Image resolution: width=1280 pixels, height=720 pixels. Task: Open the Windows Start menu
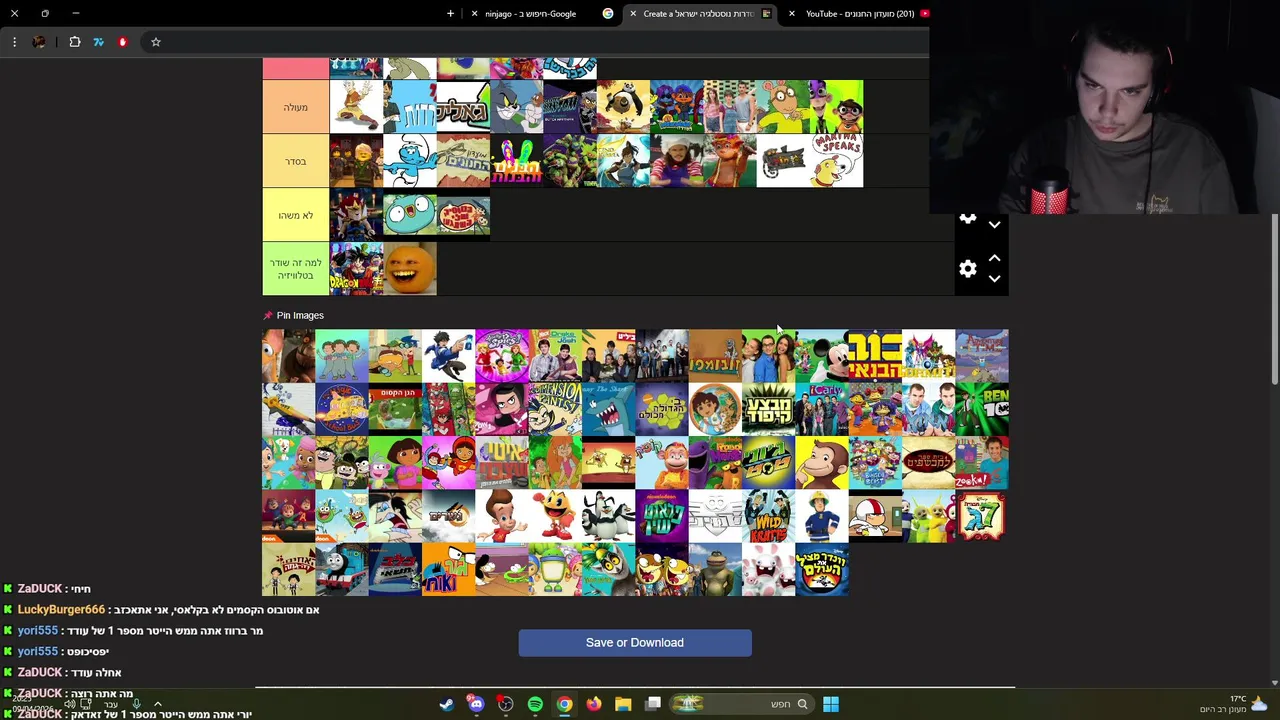coord(831,704)
